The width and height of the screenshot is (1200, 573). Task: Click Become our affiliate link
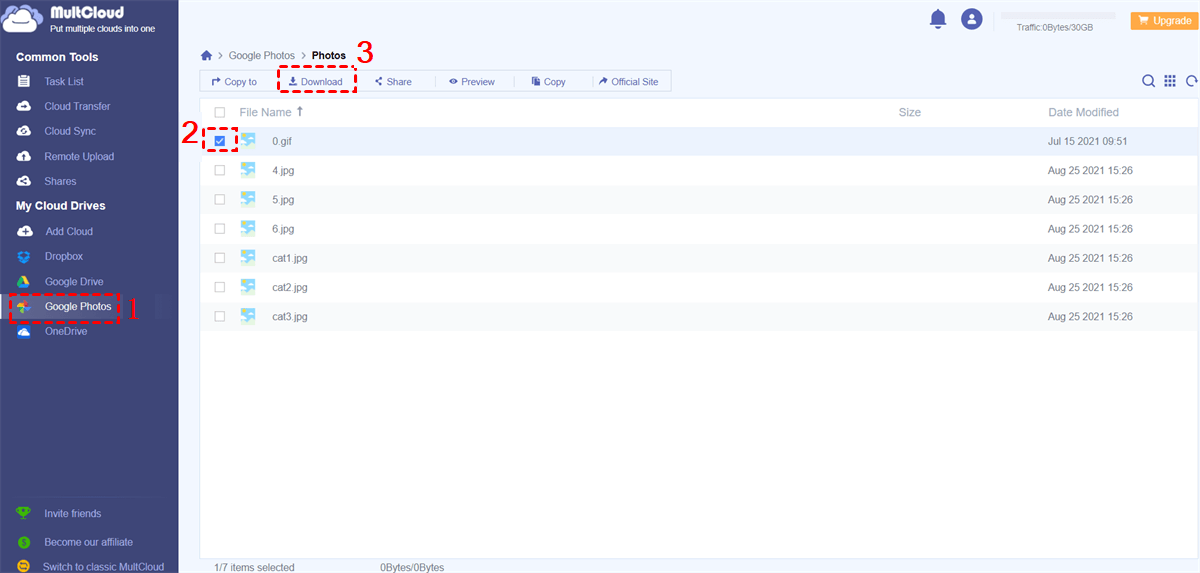(x=88, y=542)
